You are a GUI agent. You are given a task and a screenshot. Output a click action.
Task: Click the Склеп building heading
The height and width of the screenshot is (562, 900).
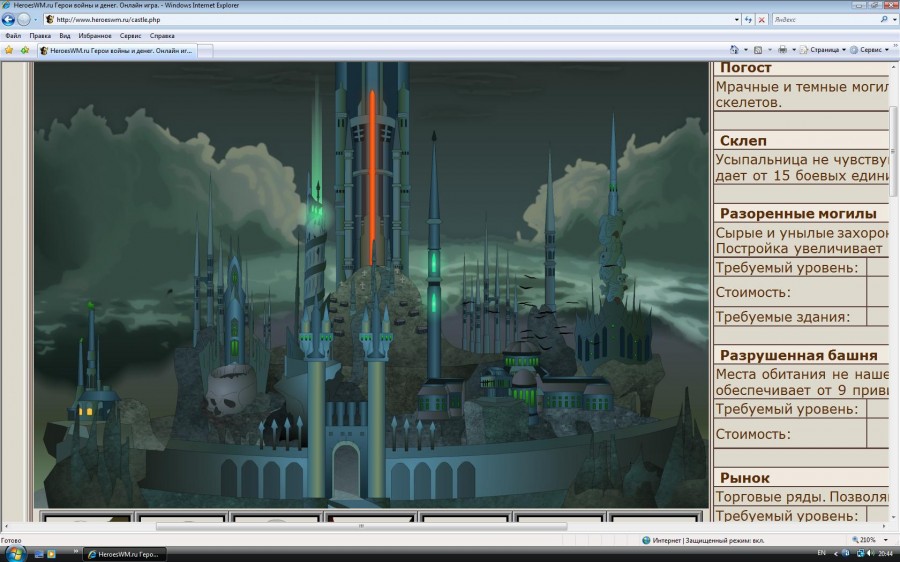click(743, 141)
